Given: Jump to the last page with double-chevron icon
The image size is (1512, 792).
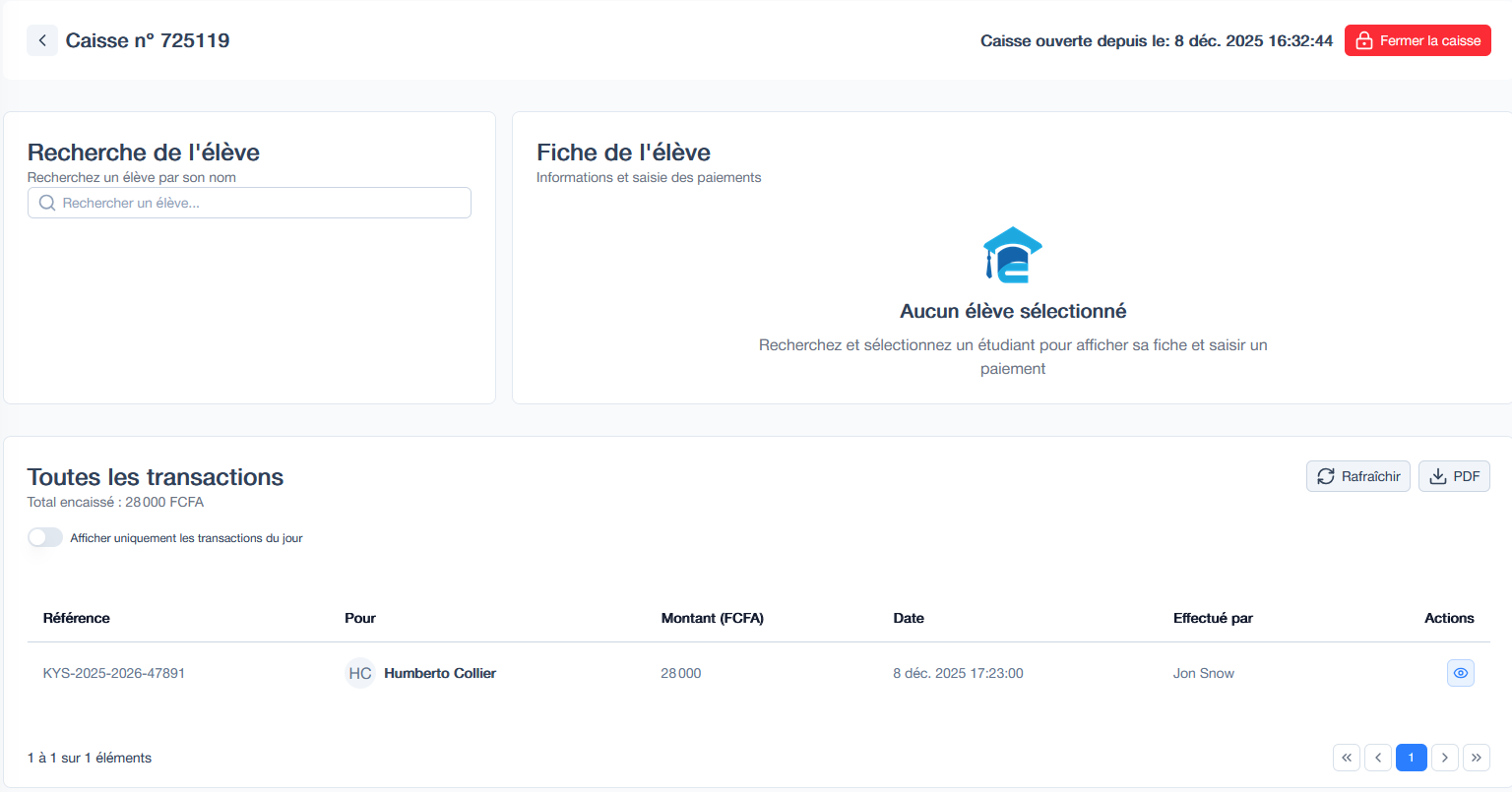Looking at the screenshot, I should click(x=1477, y=758).
